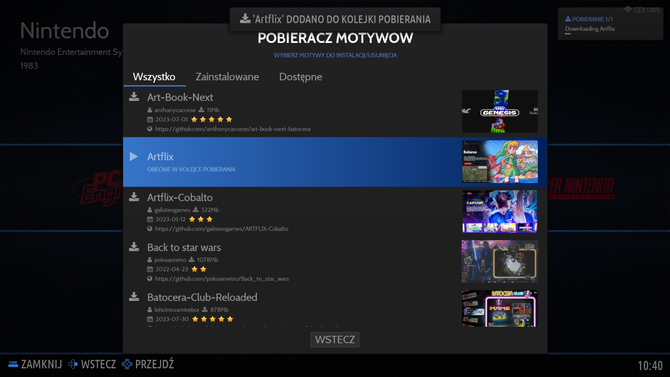
Task: Click the 522Mb size of Artflix-Cobalto
Action: [x=210, y=210]
